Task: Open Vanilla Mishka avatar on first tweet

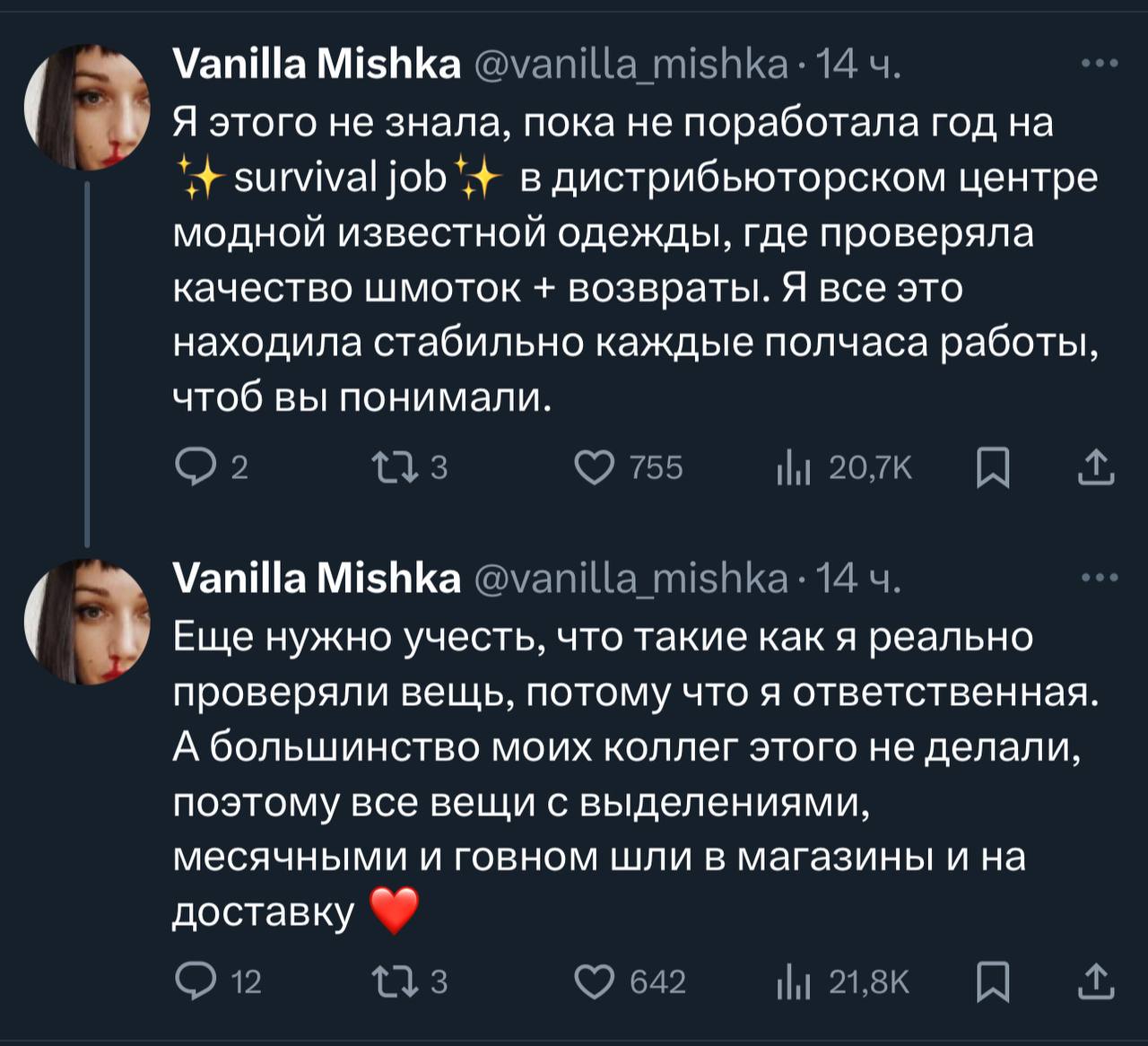Action: tap(87, 108)
